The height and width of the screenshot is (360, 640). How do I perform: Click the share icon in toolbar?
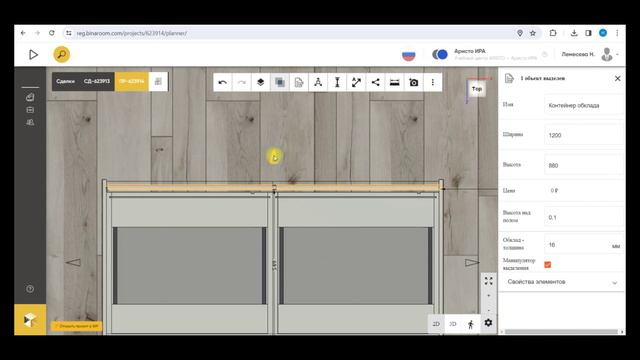pyautogui.click(x=376, y=82)
